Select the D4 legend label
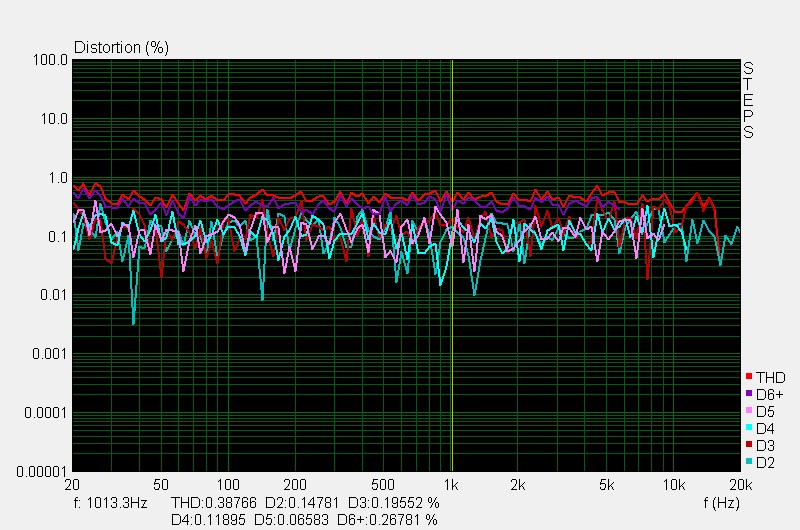Screen dimensions: 800x530 coord(765,428)
